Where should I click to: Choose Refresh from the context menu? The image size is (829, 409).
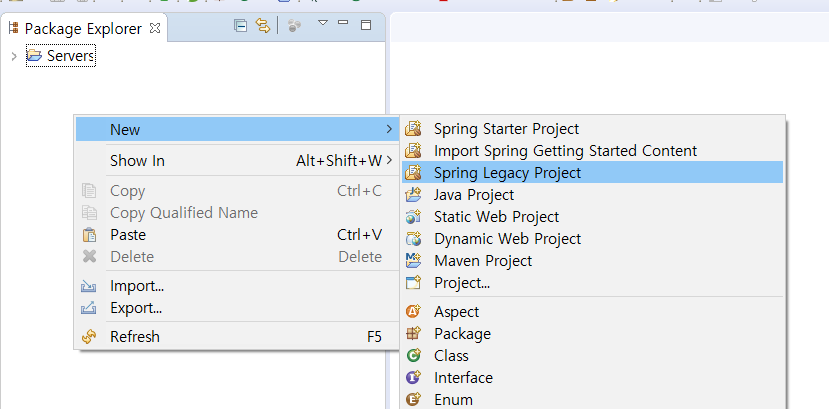[x=237, y=337]
